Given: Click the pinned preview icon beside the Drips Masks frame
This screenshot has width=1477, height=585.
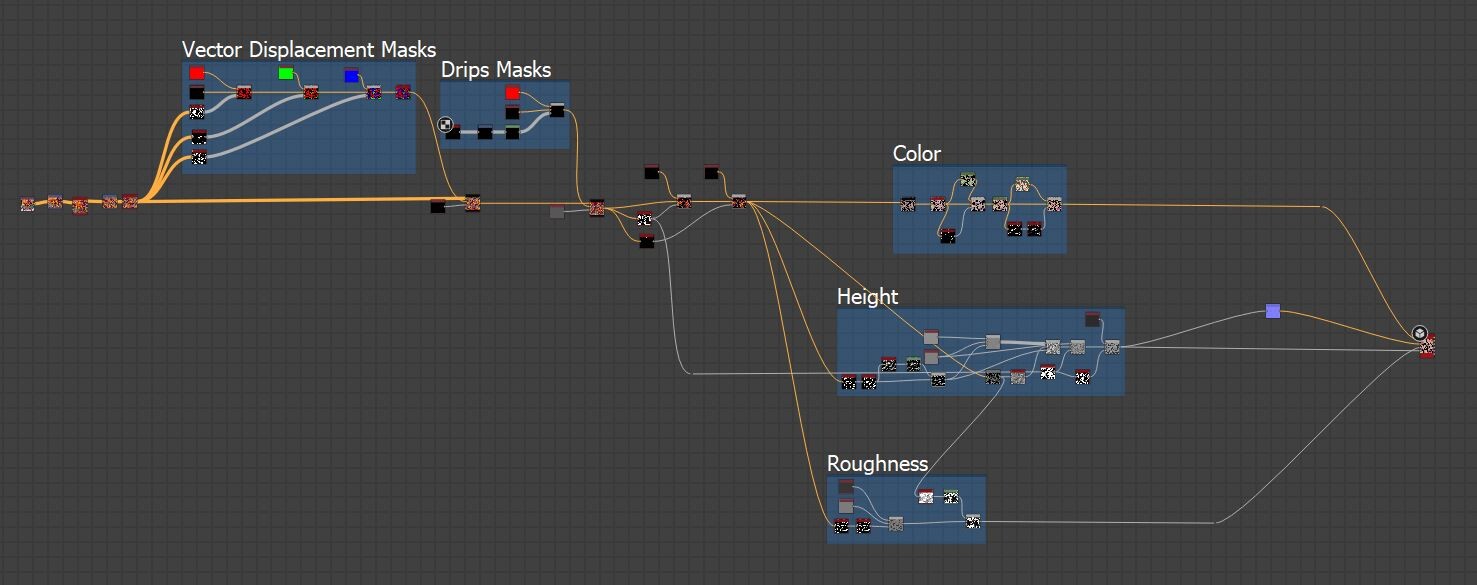Looking at the screenshot, I should tap(445, 124).
